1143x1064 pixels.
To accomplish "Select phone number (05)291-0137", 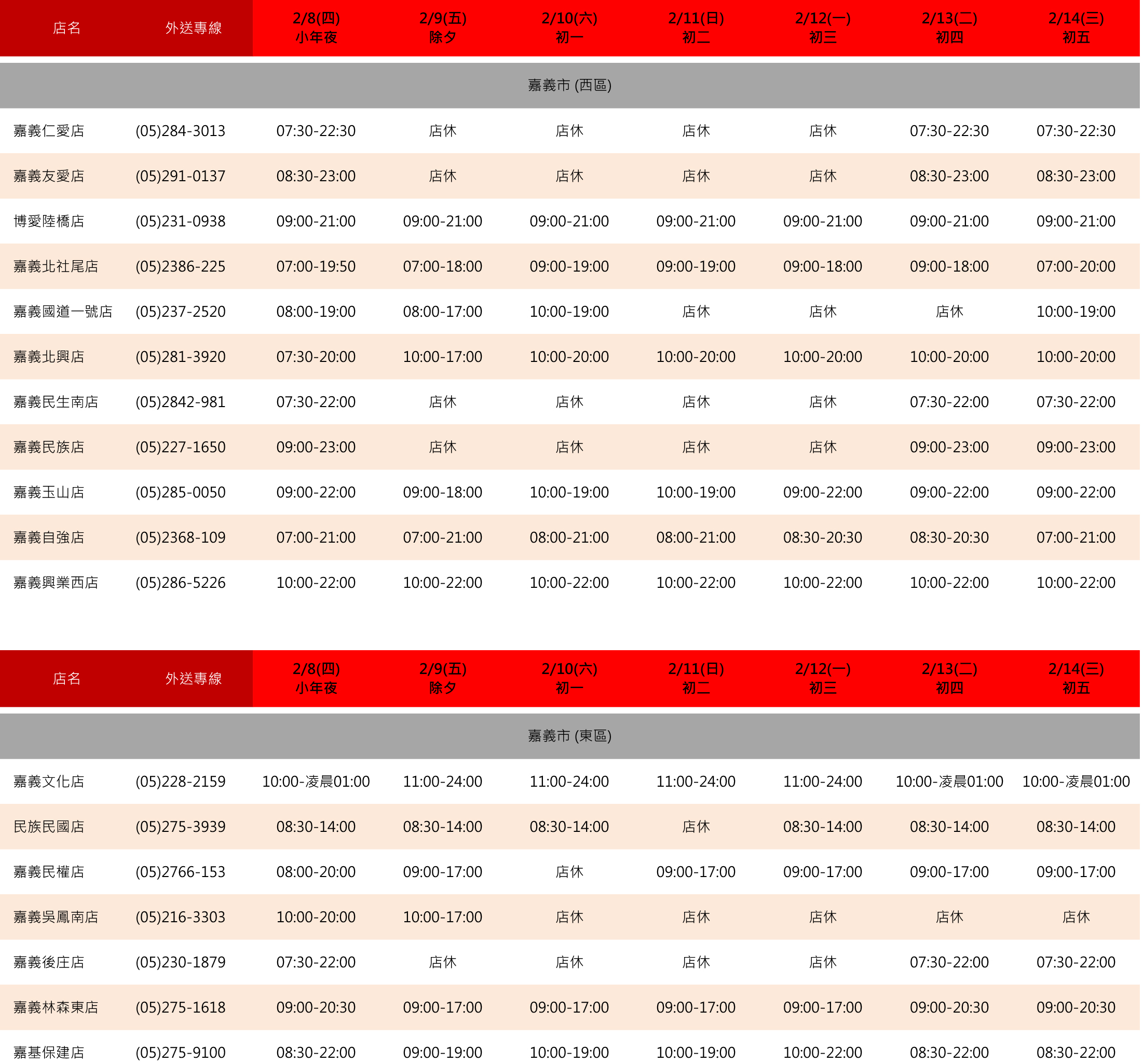I will (181, 176).
